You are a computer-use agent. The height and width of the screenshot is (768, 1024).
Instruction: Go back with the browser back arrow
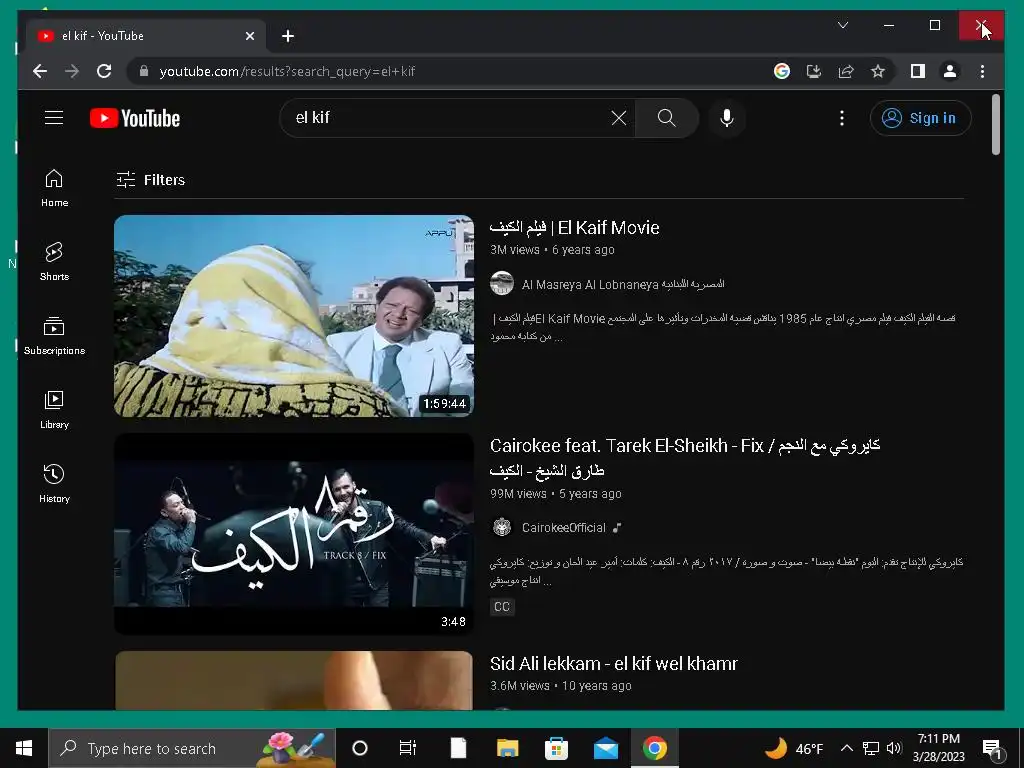tap(40, 71)
